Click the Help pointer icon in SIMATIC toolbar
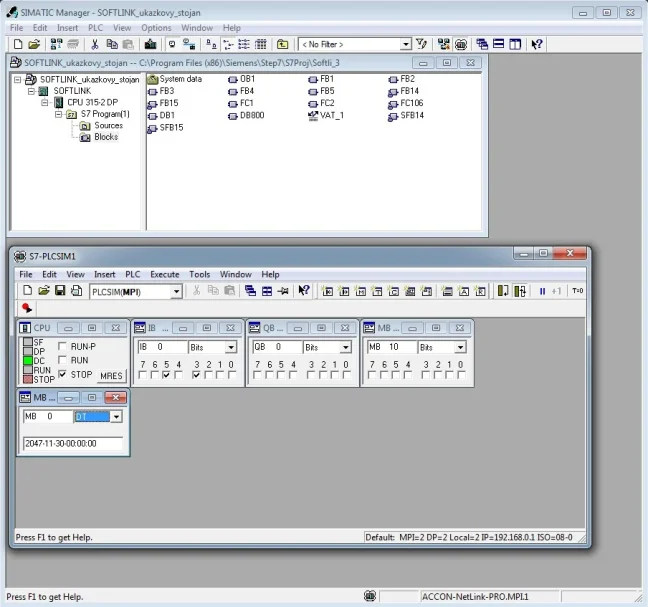This screenshot has width=648, height=607. click(x=537, y=44)
